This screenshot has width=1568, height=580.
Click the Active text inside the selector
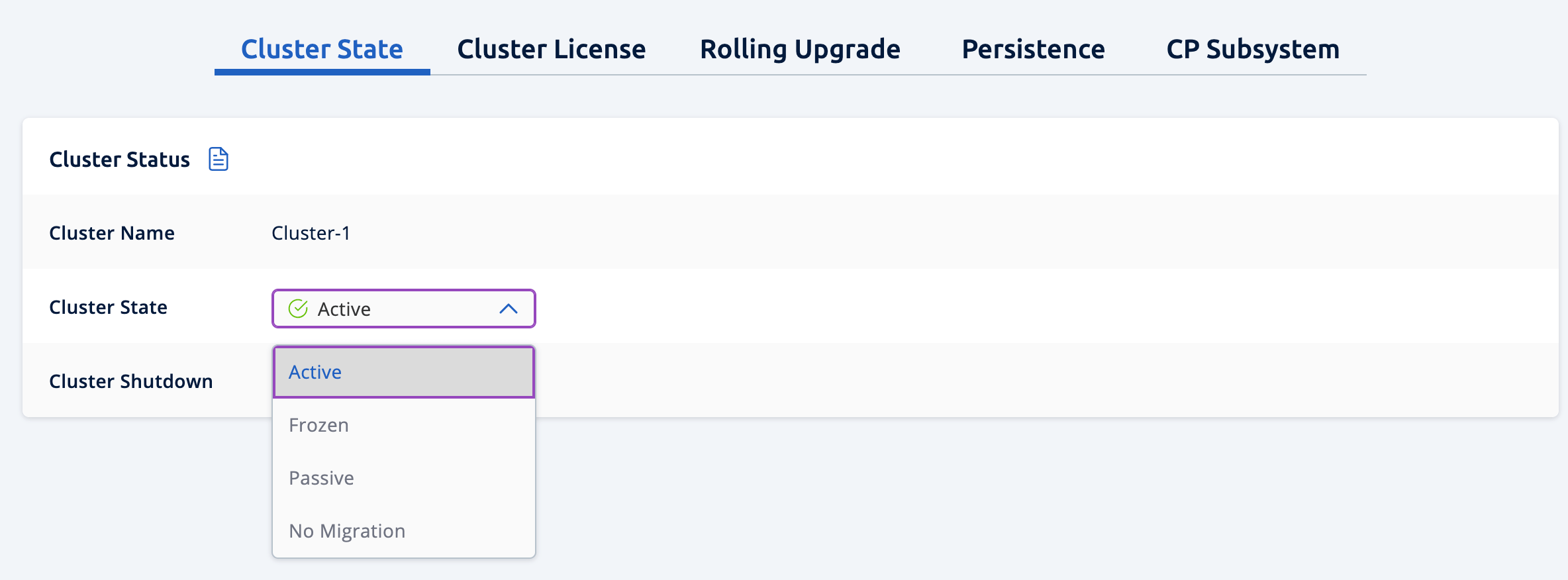344,309
